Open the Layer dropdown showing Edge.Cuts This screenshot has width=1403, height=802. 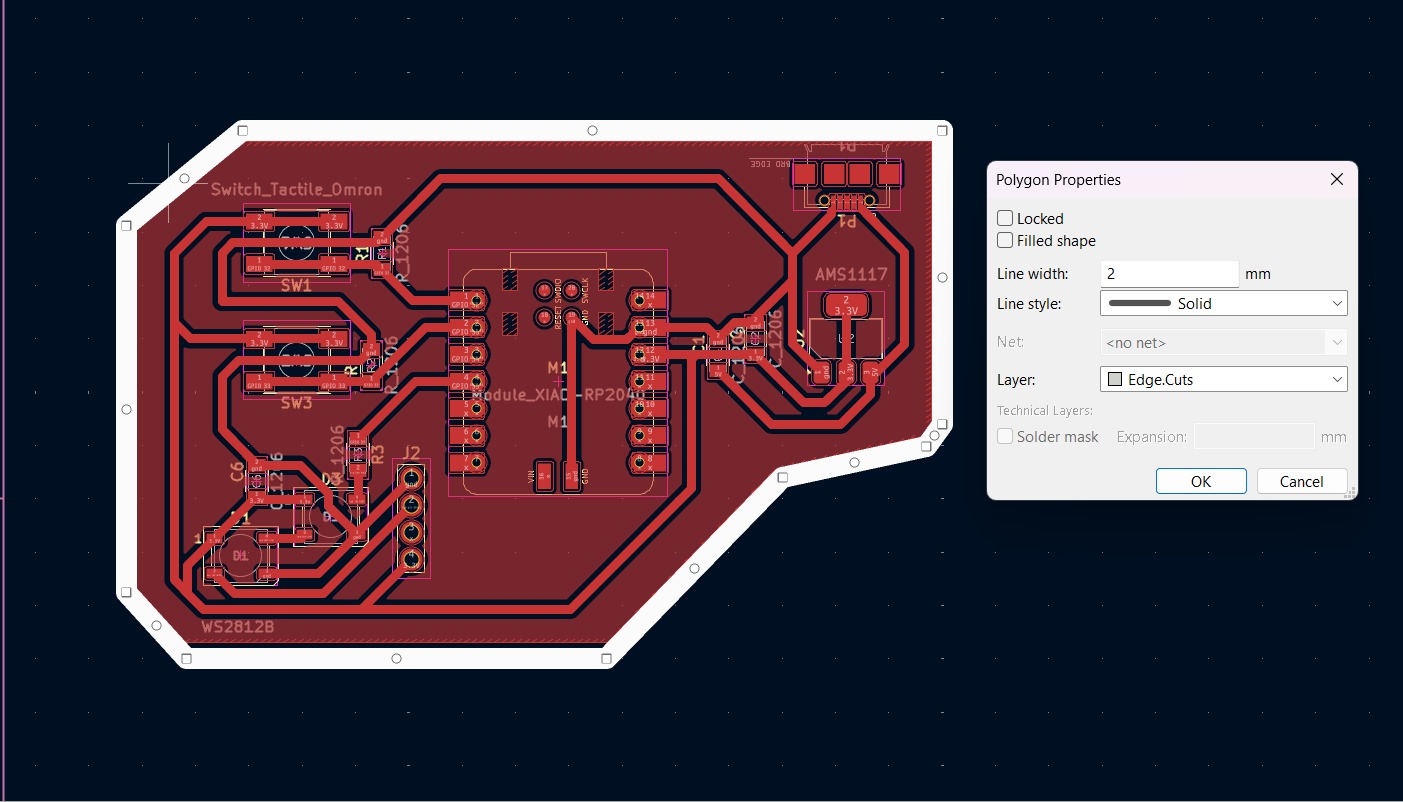click(x=1223, y=379)
